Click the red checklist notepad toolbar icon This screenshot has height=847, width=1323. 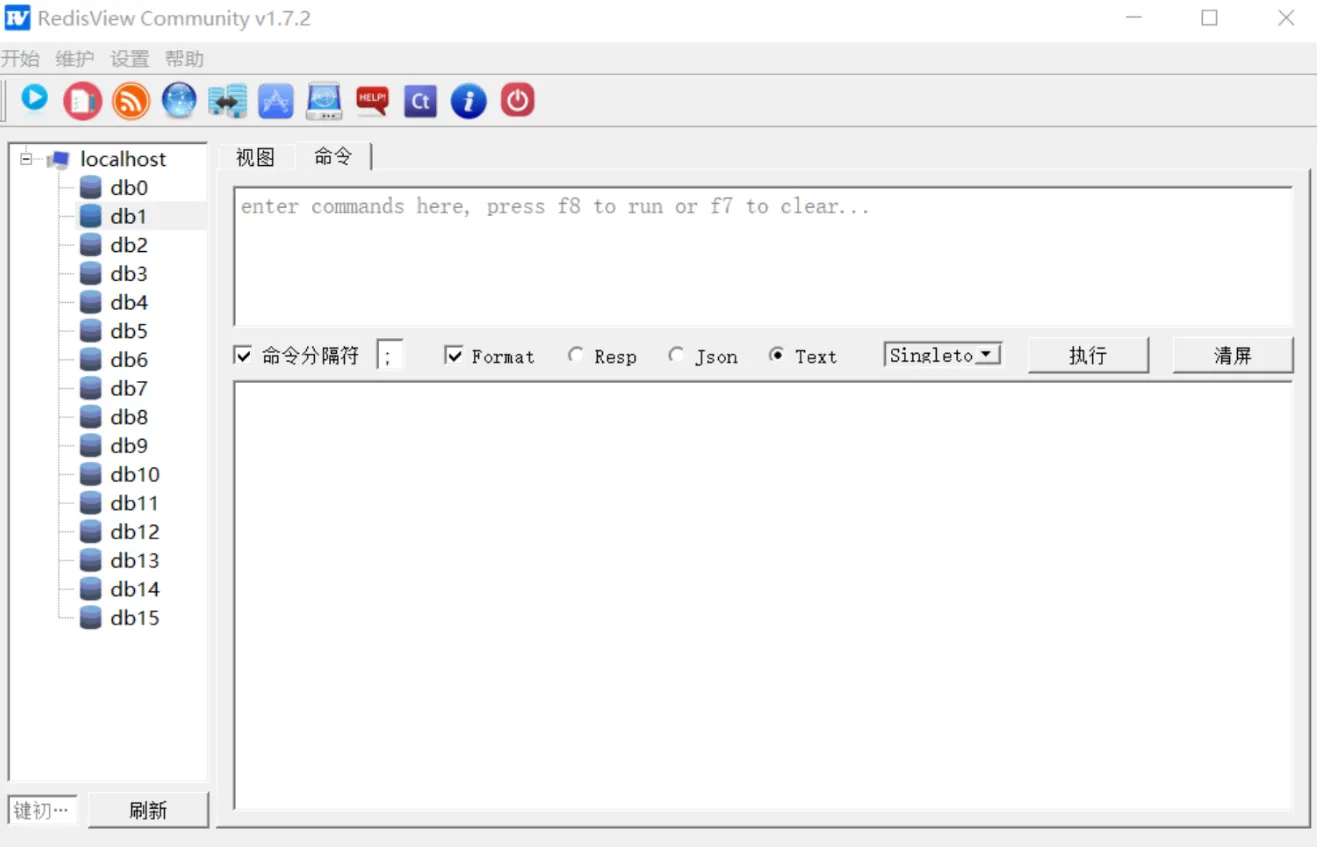[83, 101]
